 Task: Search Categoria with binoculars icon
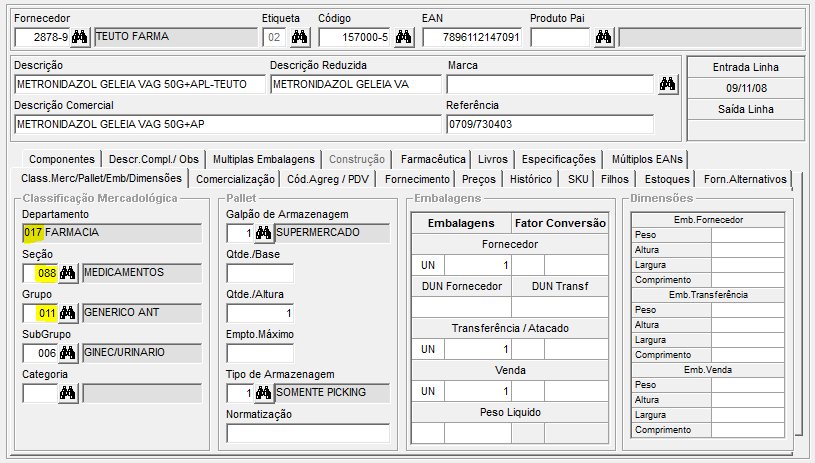(68, 393)
